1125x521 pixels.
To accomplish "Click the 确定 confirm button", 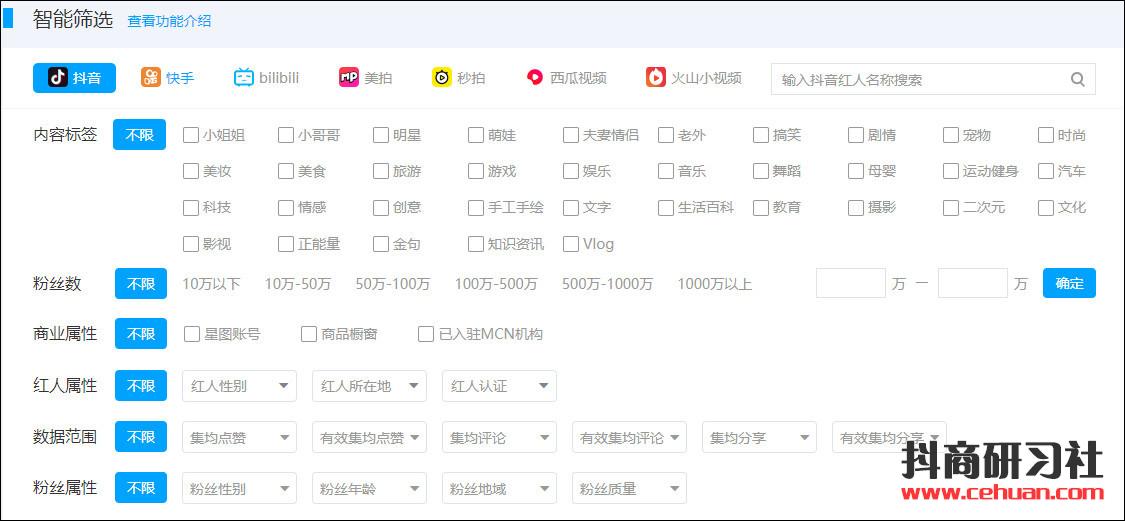I will (1069, 283).
